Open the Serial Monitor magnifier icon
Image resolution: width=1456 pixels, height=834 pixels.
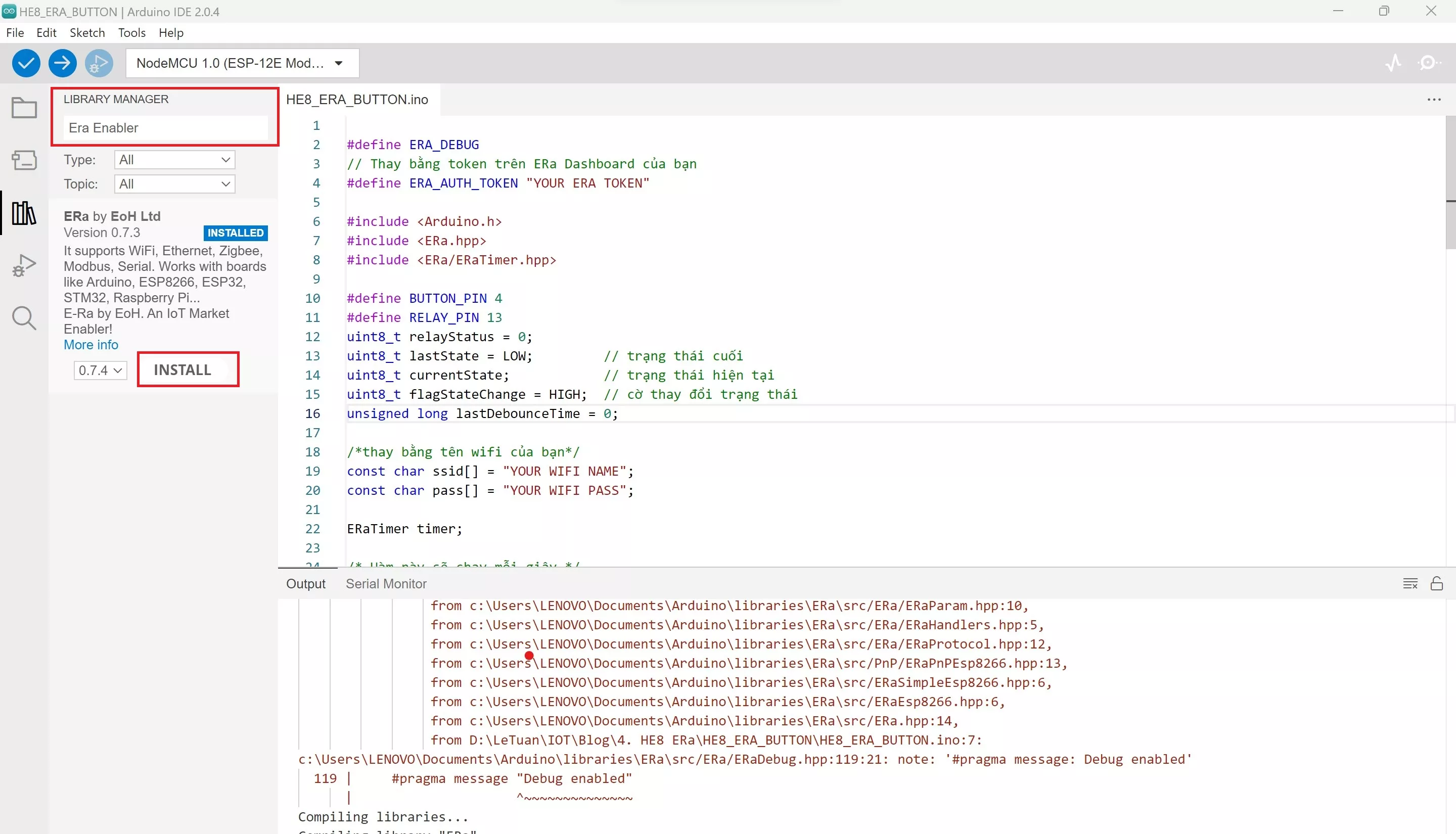[x=1429, y=63]
